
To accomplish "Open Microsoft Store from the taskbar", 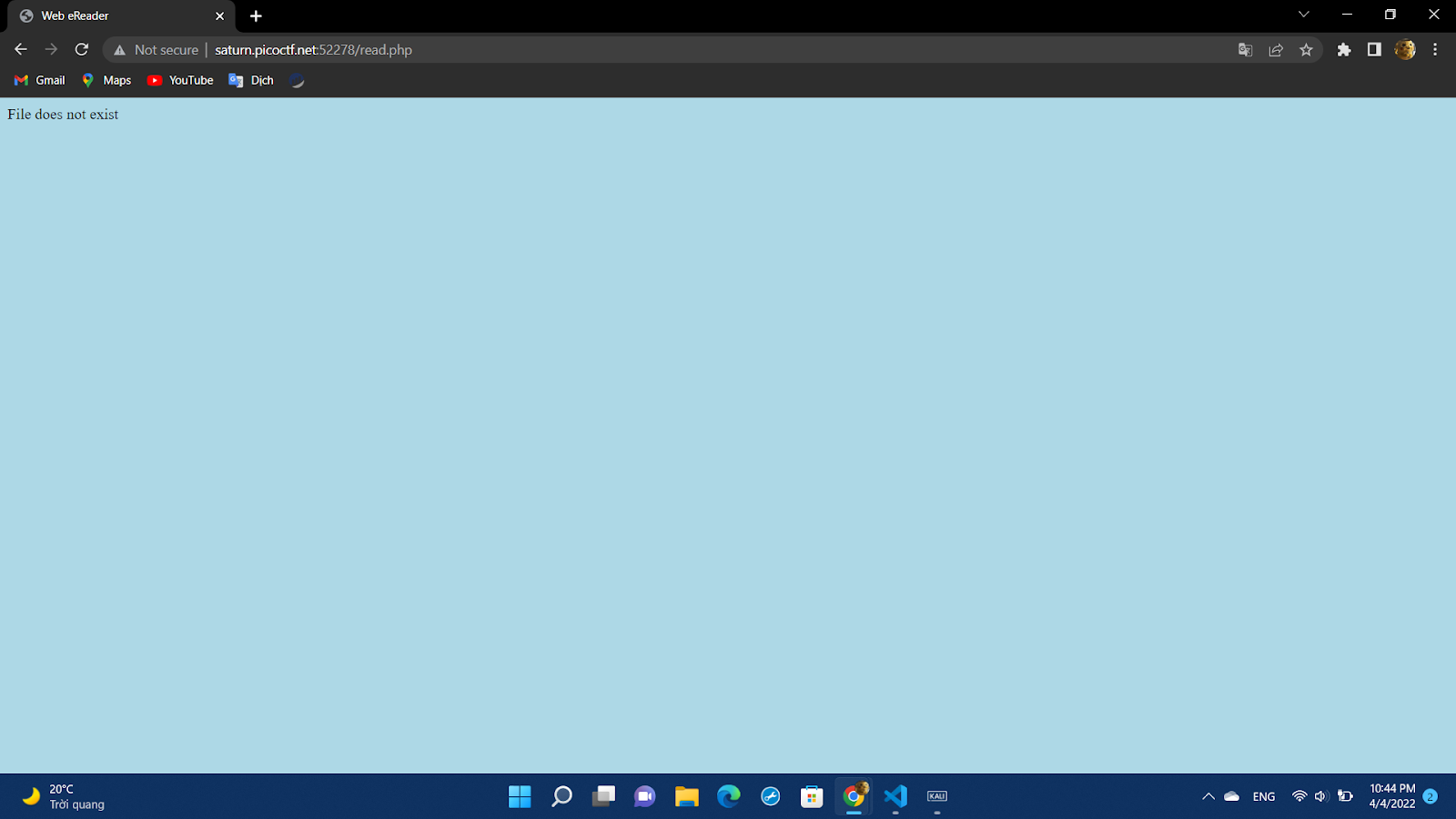I will pyautogui.click(x=812, y=796).
